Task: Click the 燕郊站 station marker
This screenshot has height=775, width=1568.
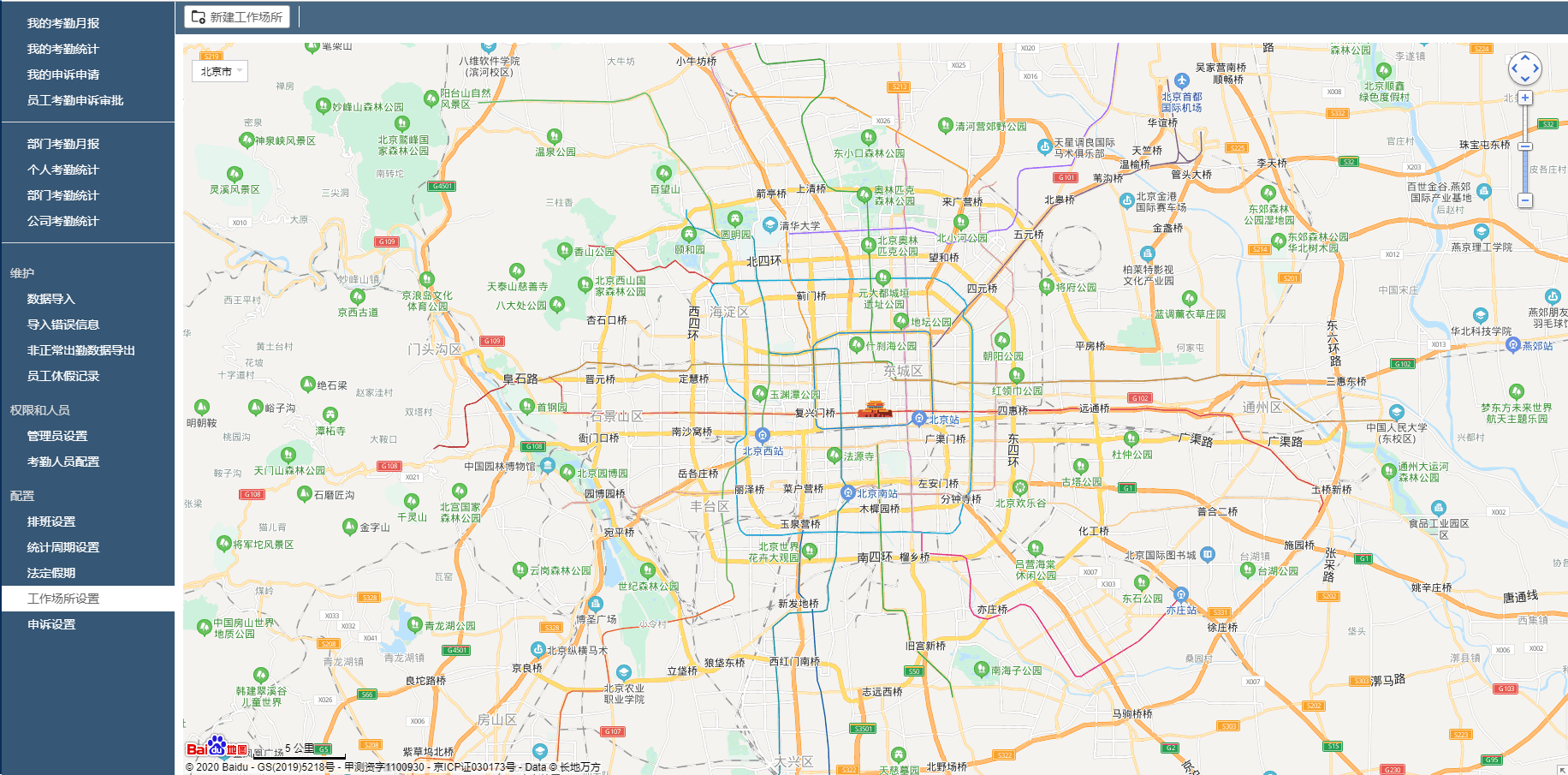Action: [x=1512, y=344]
